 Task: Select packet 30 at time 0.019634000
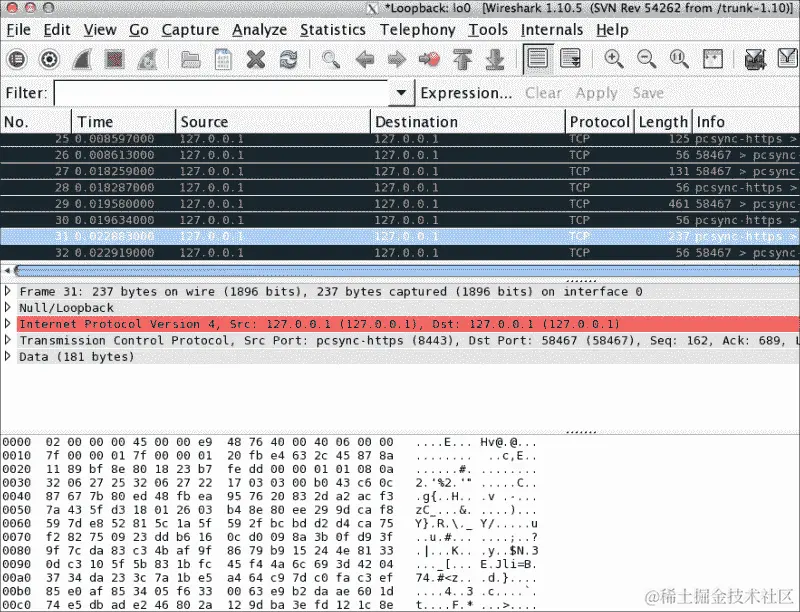(x=400, y=220)
